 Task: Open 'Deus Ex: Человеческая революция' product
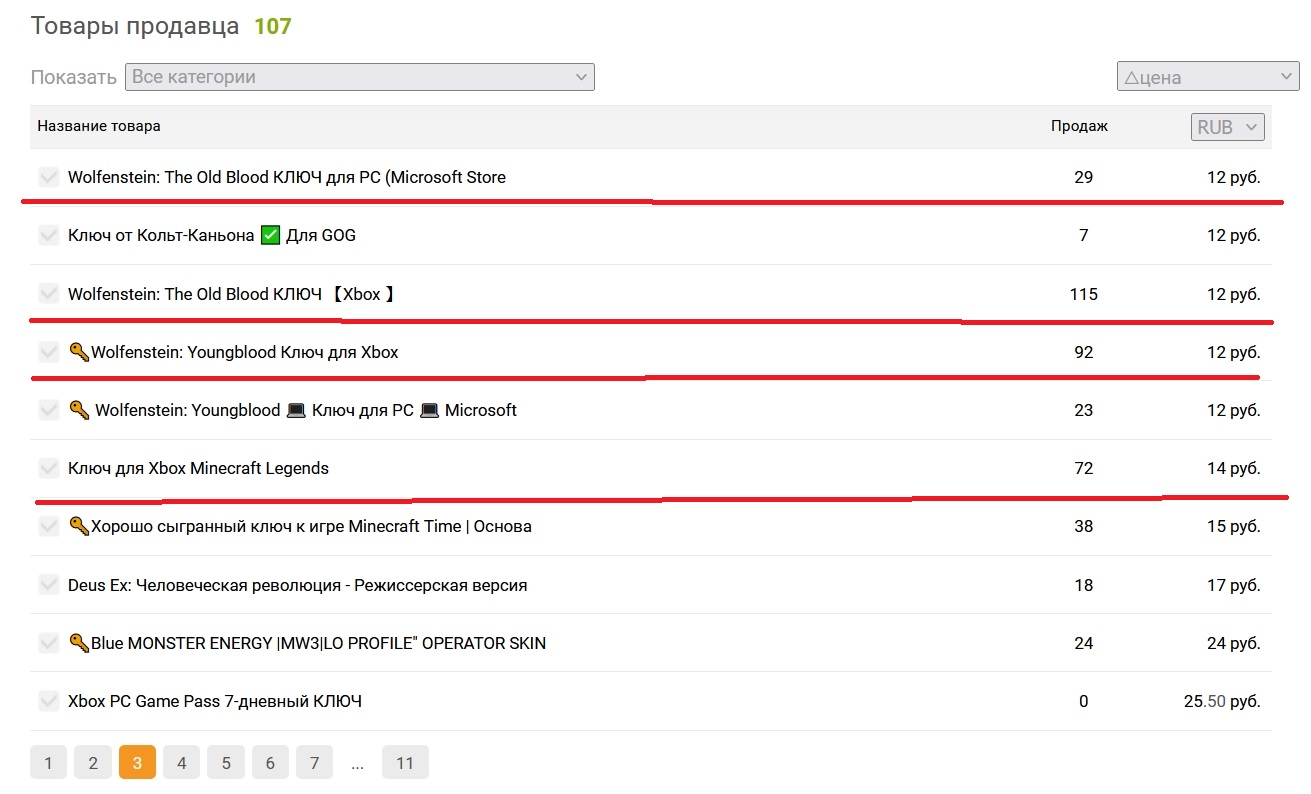(297, 585)
